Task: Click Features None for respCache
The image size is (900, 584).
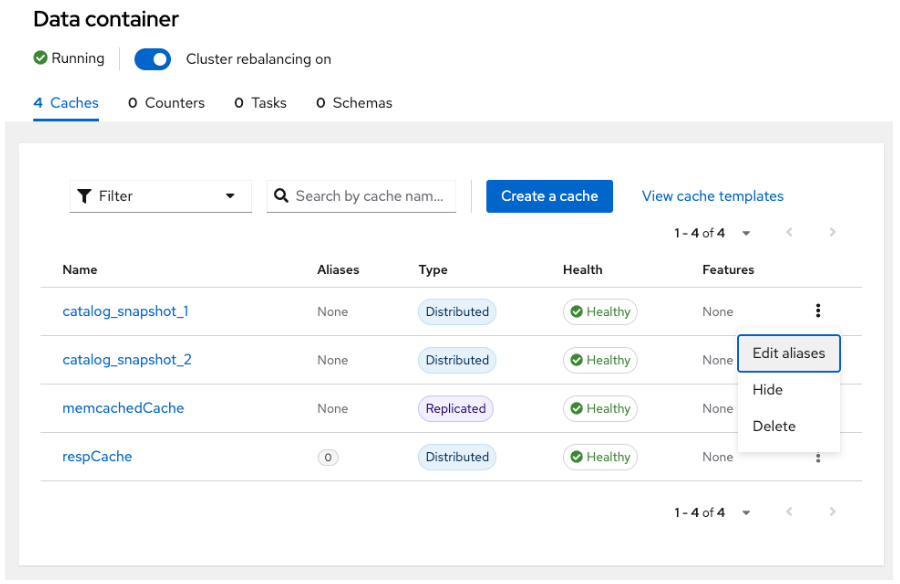Action: pos(717,457)
